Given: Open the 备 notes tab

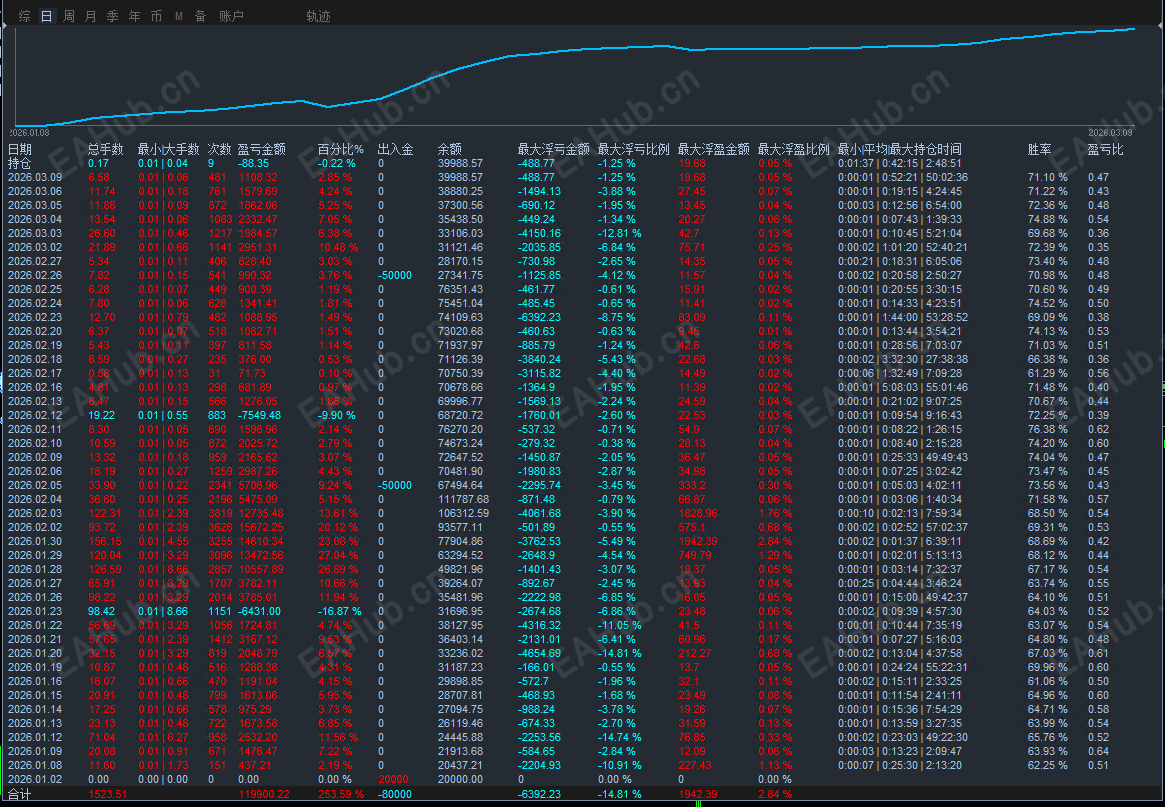Looking at the screenshot, I should click(x=201, y=16).
